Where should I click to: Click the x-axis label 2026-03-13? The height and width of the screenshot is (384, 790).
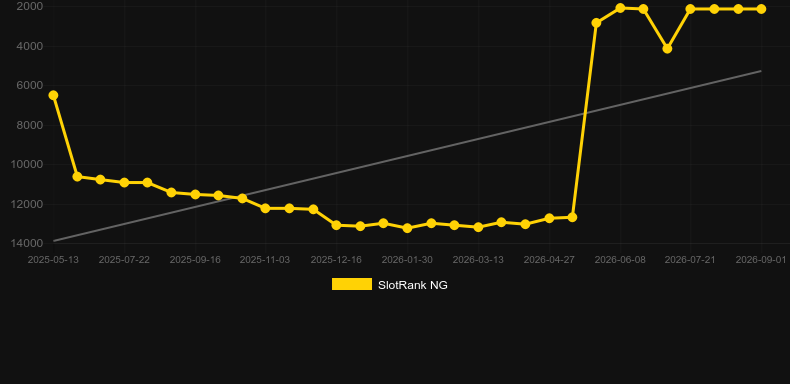478,260
